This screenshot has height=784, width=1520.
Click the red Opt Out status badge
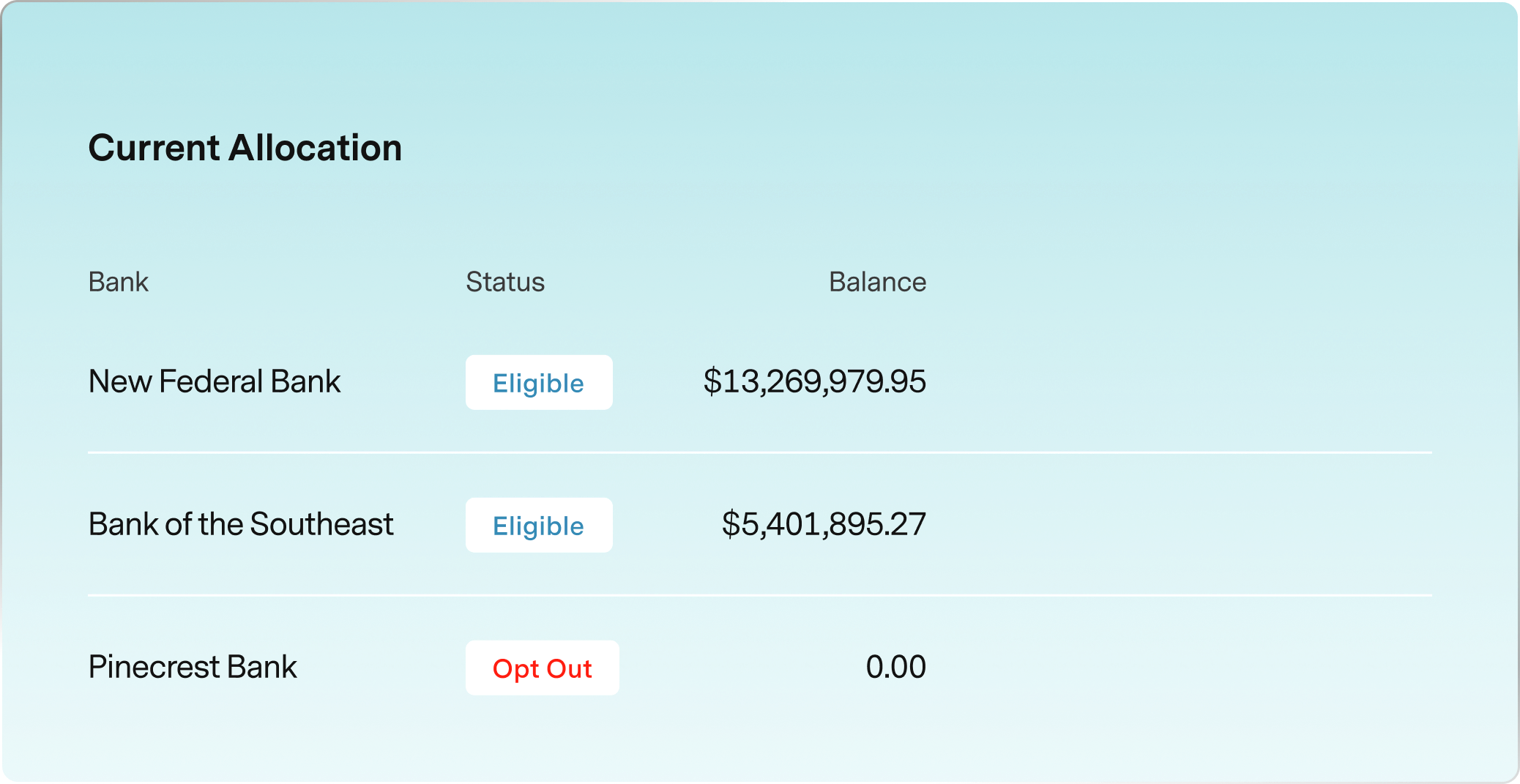pyautogui.click(x=542, y=668)
